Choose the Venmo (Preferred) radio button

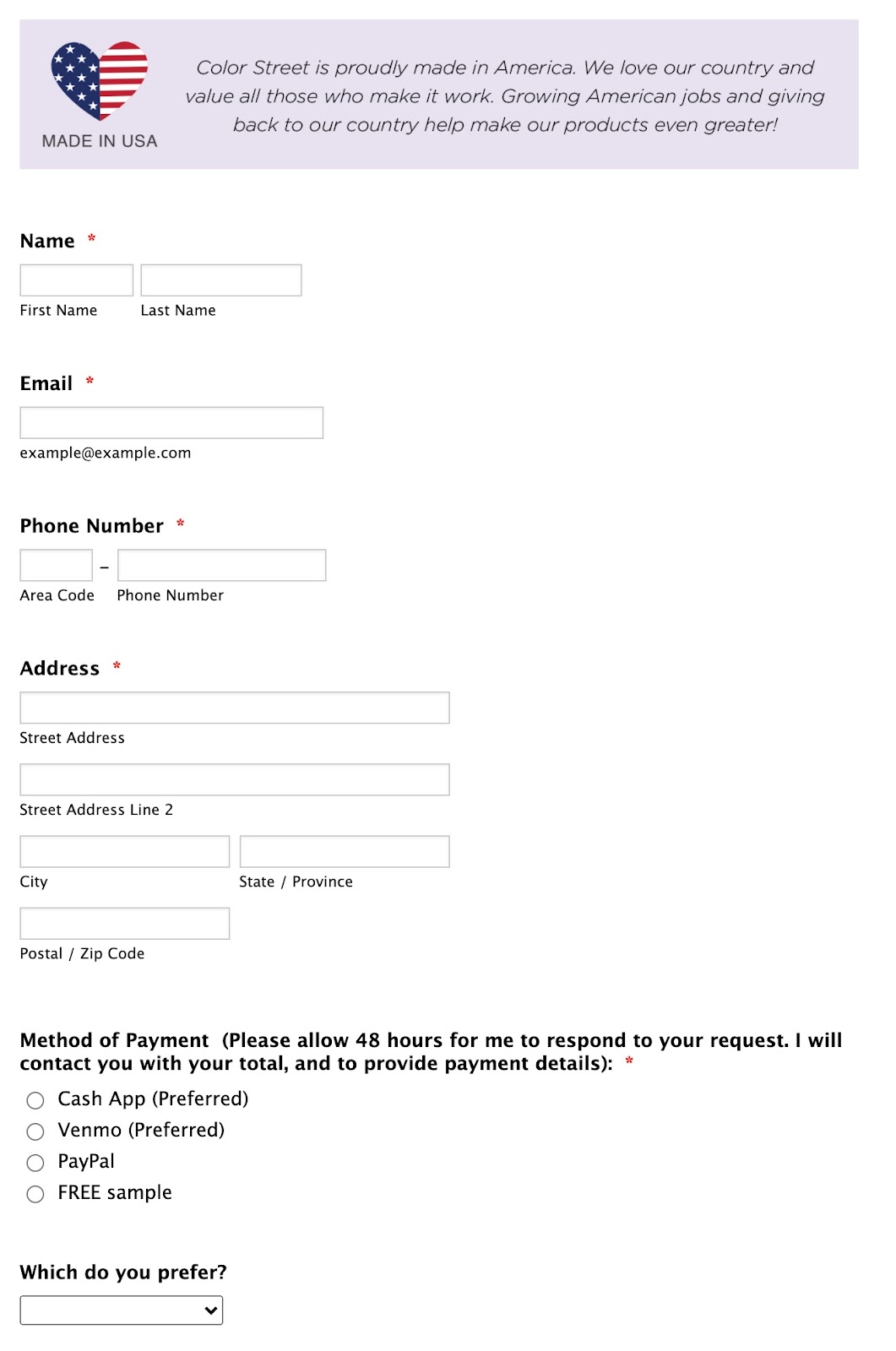[x=35, y=1131]
